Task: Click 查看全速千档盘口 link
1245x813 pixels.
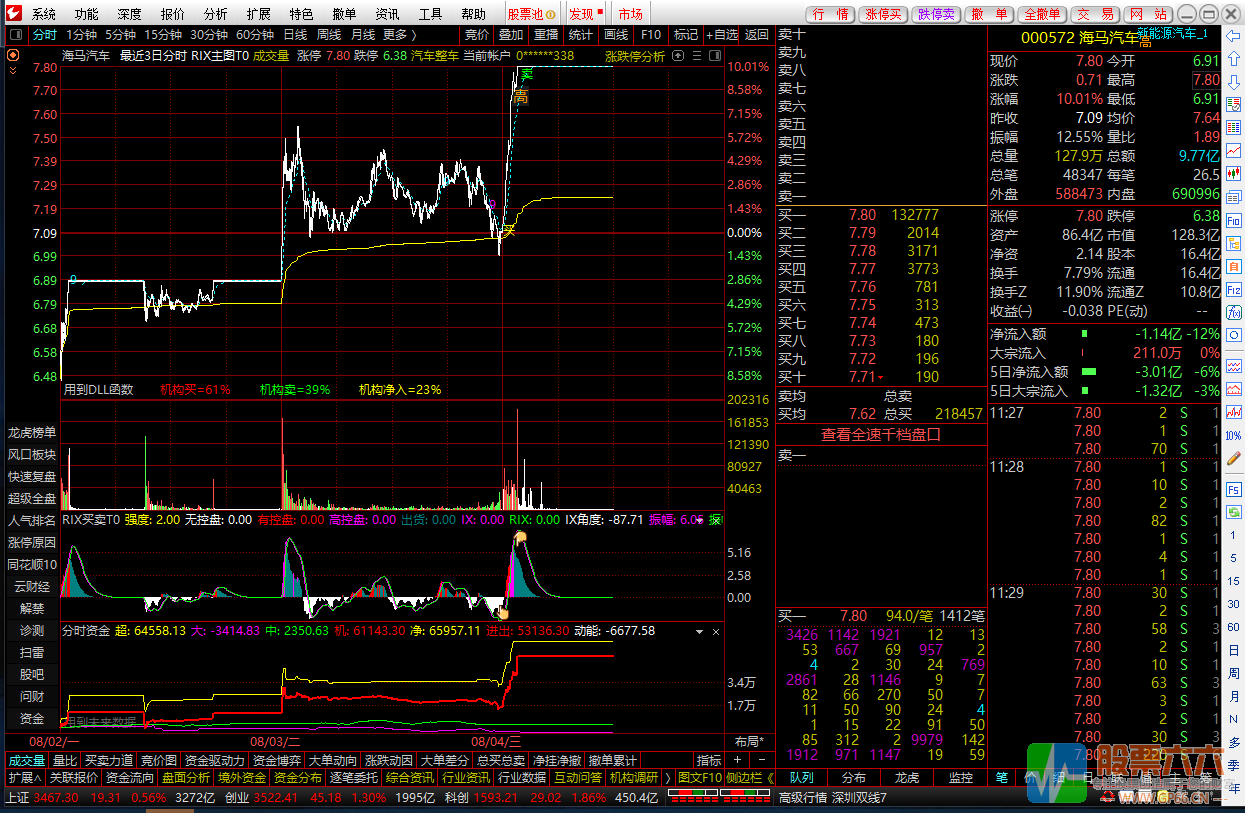Action: click(x=881, y=435)
